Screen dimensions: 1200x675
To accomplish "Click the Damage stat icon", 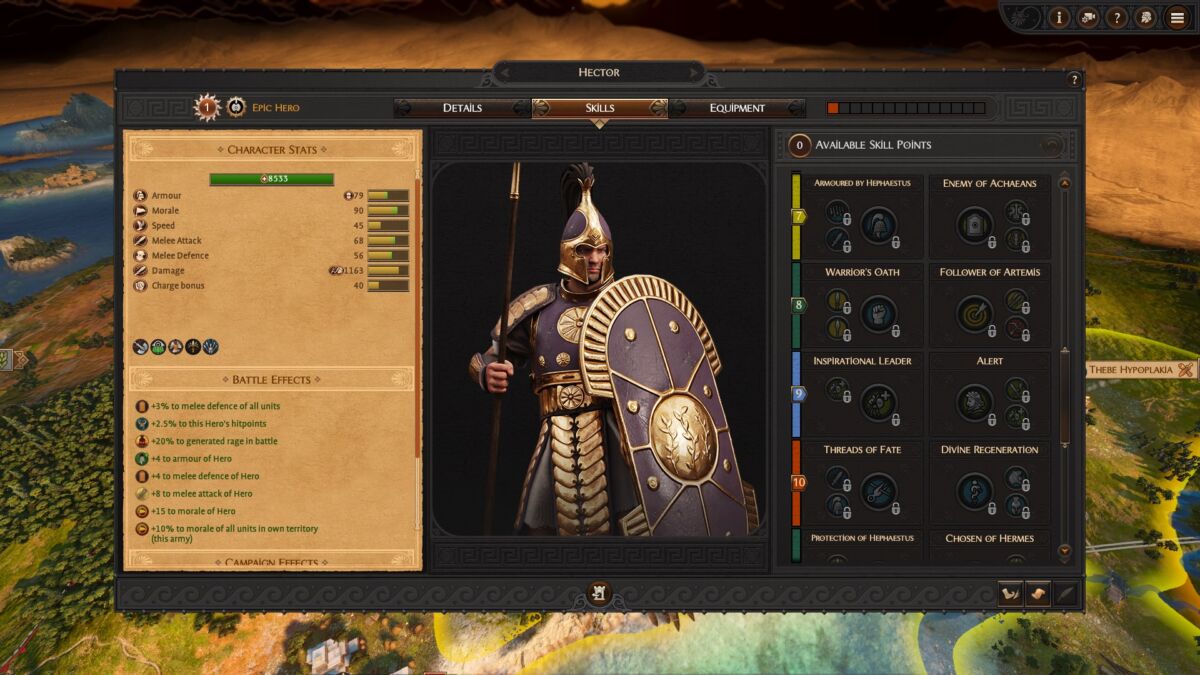I will pos(140,271).
